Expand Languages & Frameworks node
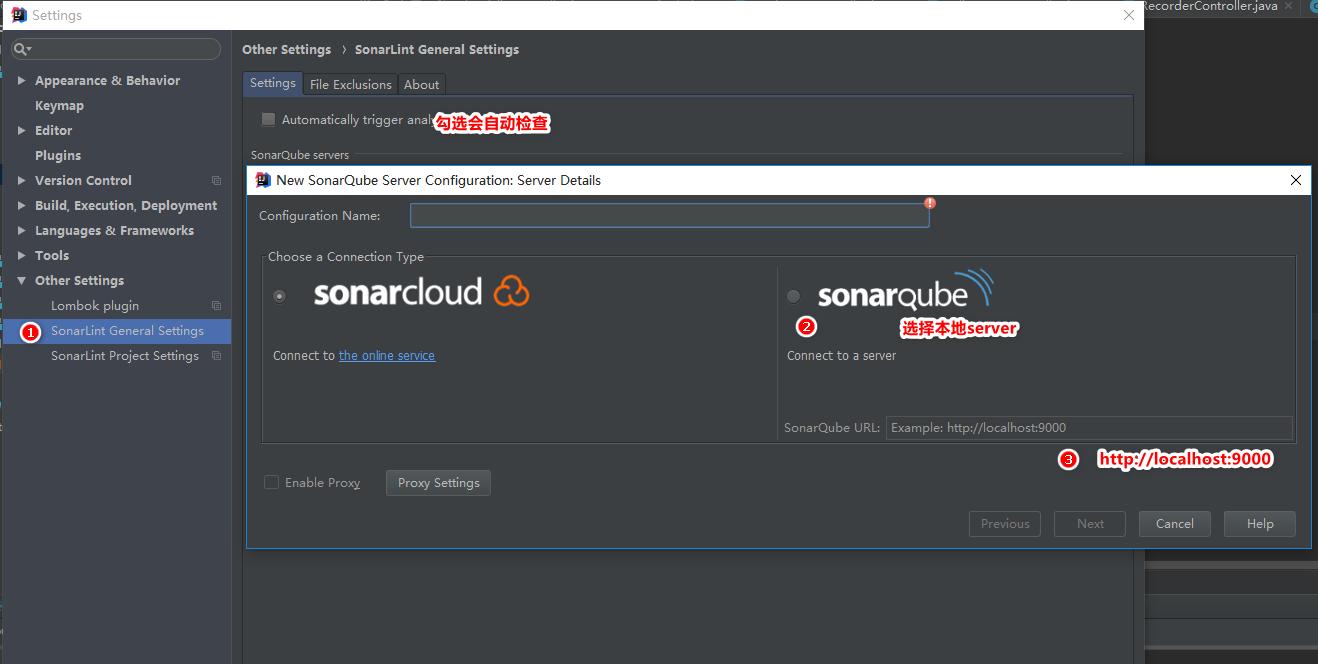Image resolution: width=1318 pixels, height=664 pixels. [22, 231]
